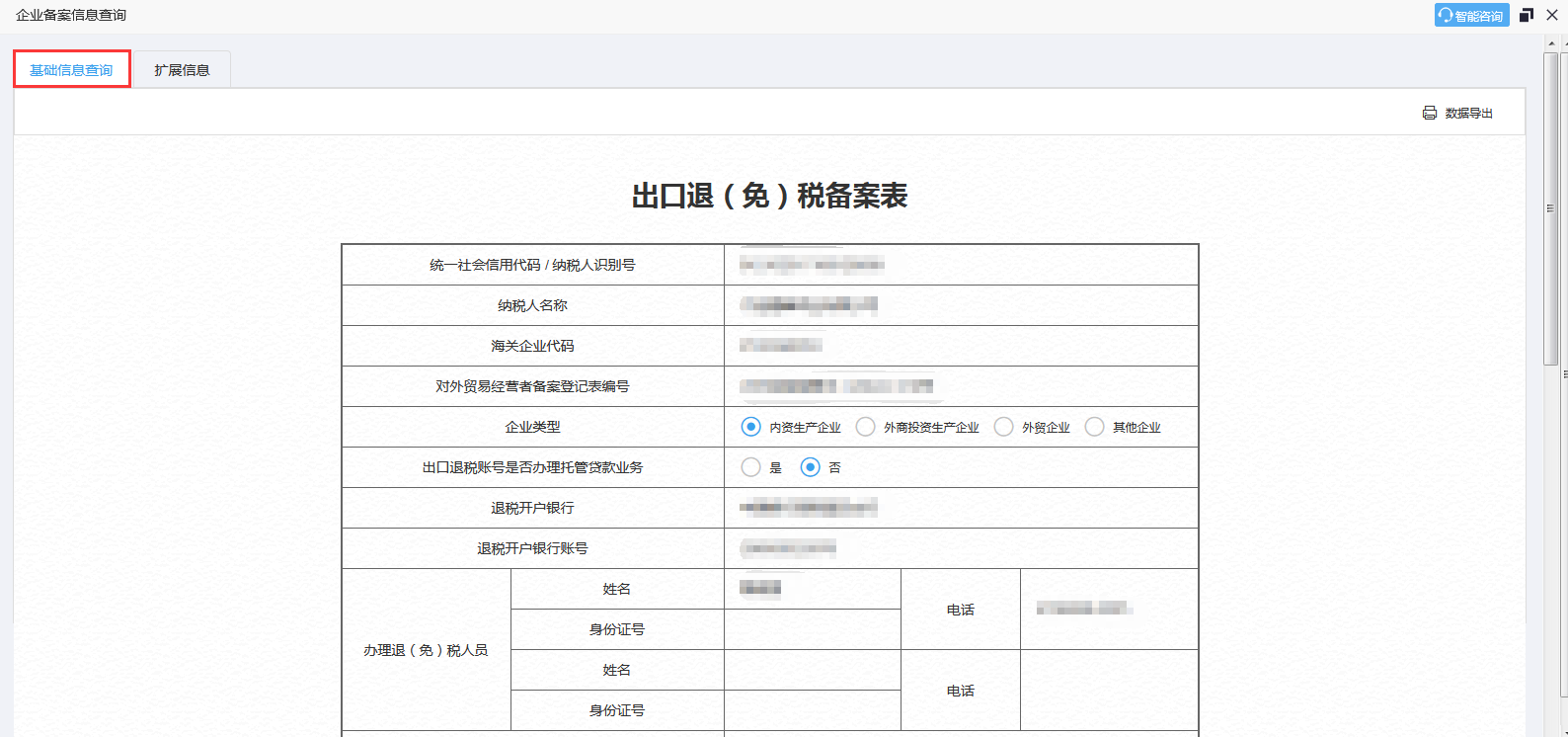Click the 统一社会信用代码 value field
This screenshot has height=737, width=1568.
961,265
